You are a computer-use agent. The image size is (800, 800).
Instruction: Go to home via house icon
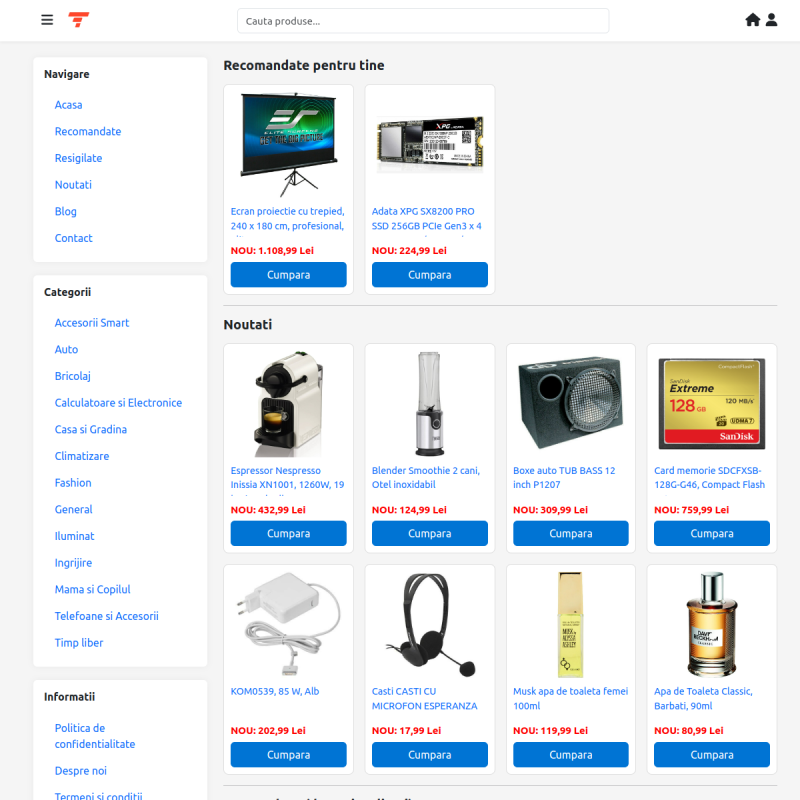(x=753, y=20)
